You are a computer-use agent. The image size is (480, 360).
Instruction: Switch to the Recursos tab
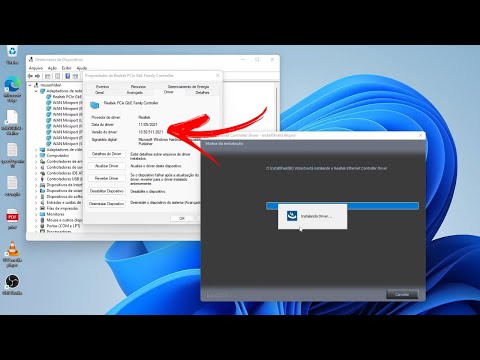[138, 87]
